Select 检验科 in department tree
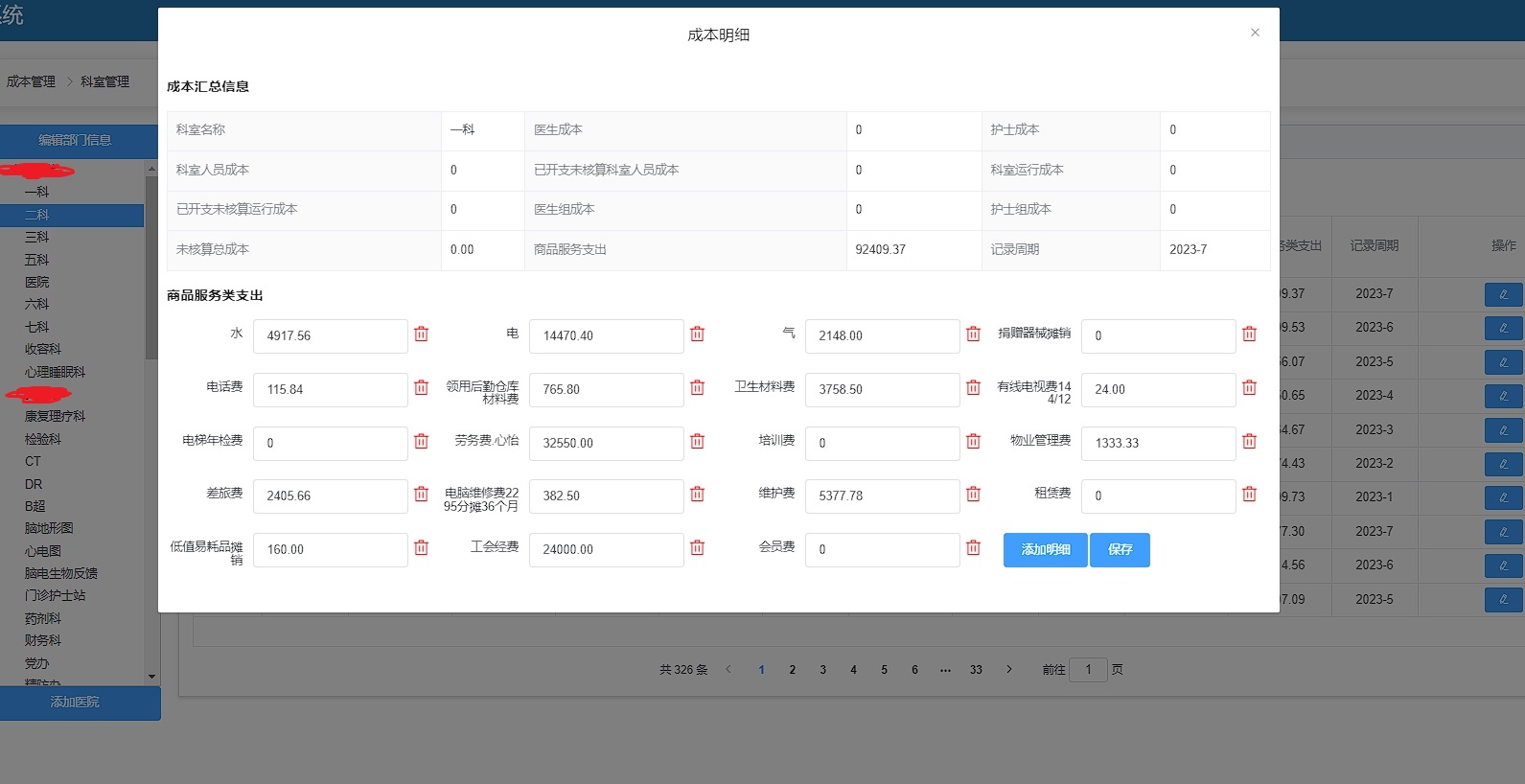 pos(42,439)
